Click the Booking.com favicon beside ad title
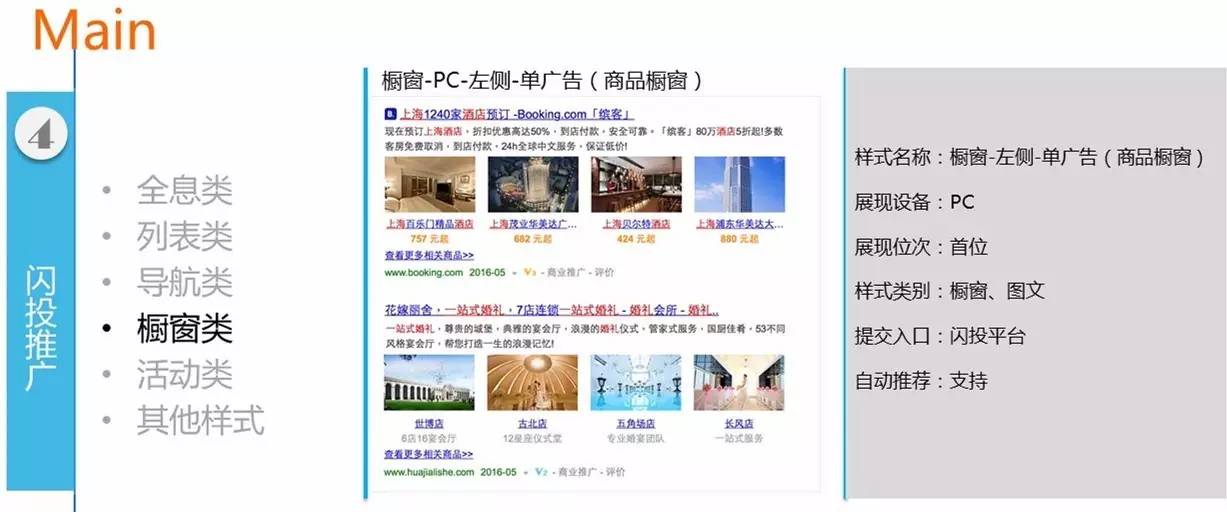Screen dimensions: 1227x512 (x=390, y=114)
